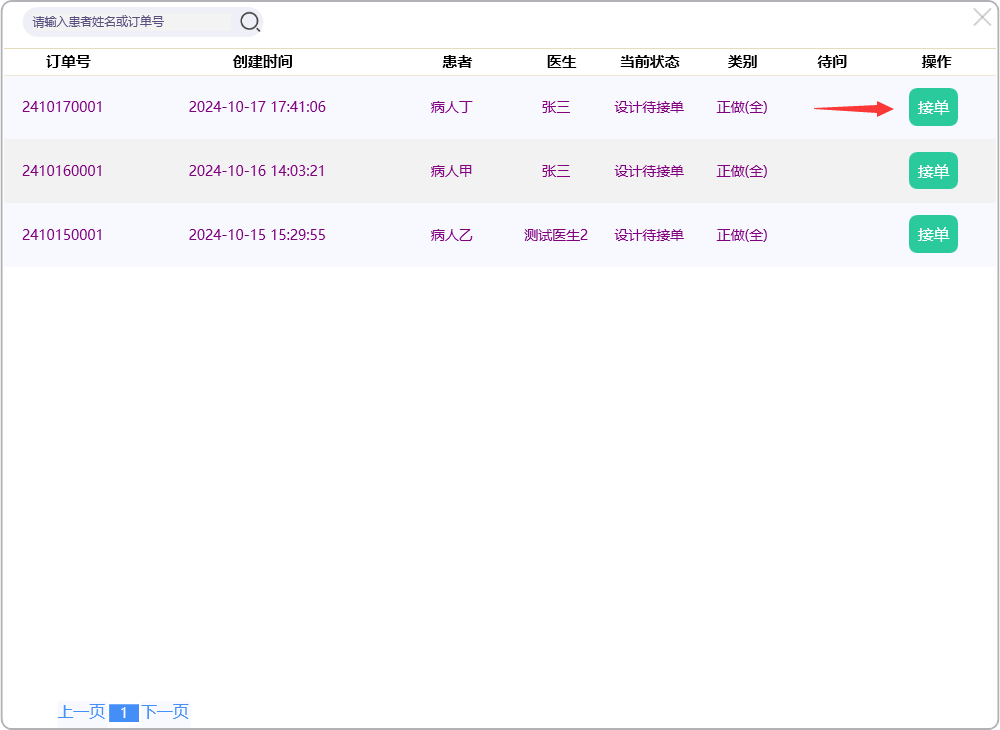
Task: Close the order list dialog
Action: (x=982, y=17)
